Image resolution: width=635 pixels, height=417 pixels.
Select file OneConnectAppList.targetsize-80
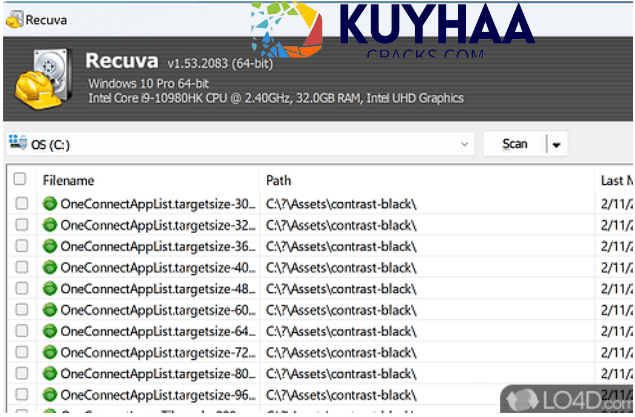coord(158,374)
